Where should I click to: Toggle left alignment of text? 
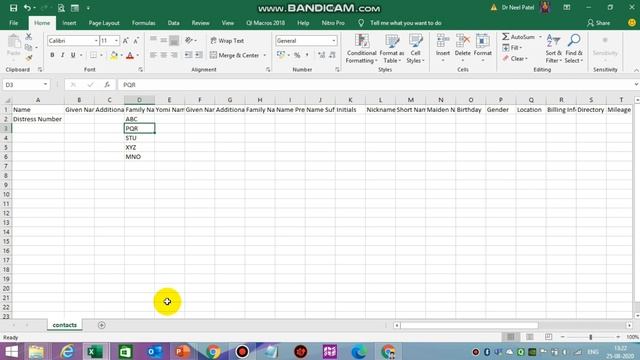pos(153,55)
